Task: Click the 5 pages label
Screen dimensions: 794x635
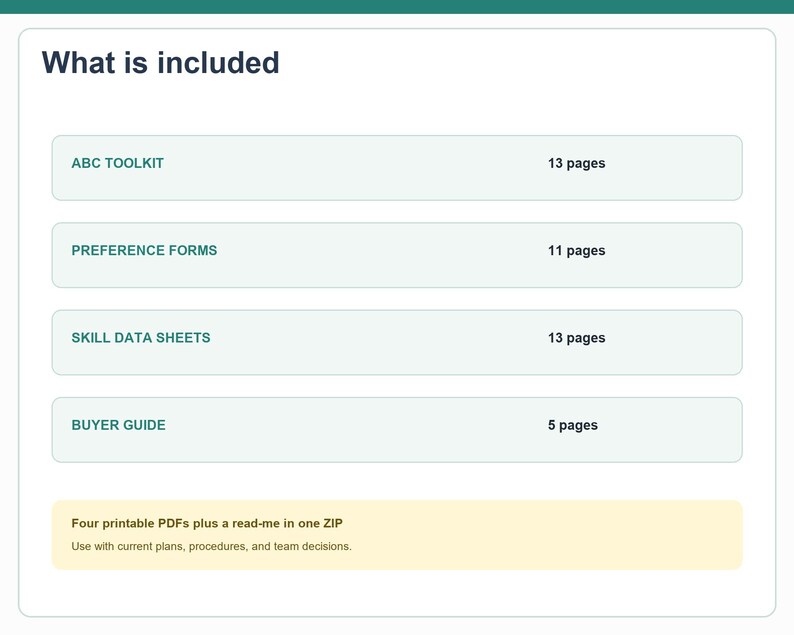Action: pos(573,425)
